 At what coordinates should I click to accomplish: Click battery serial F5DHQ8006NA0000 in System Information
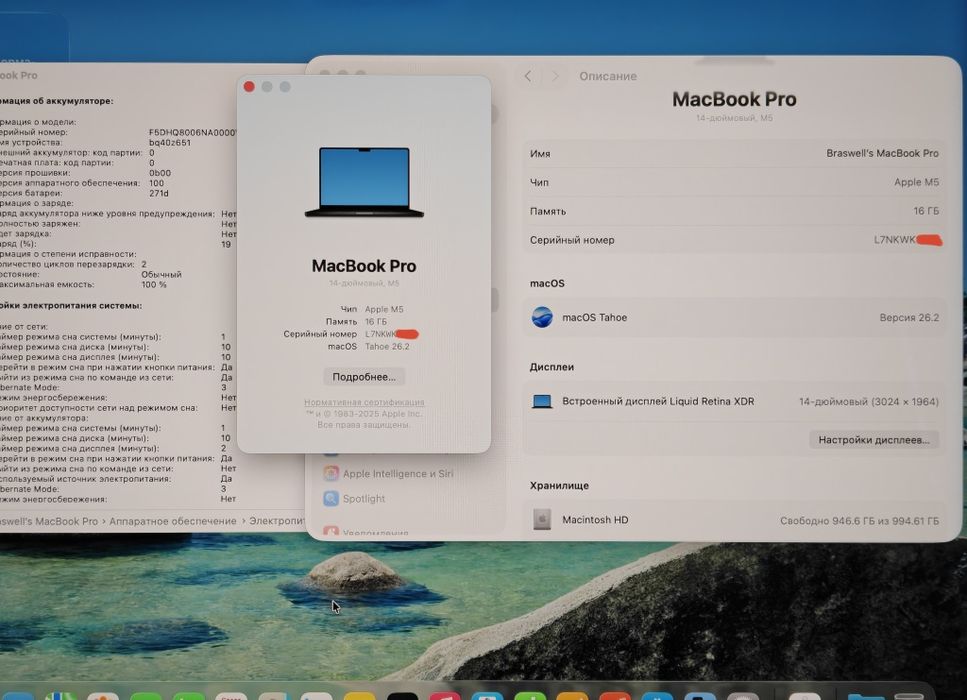coord(192,133)
